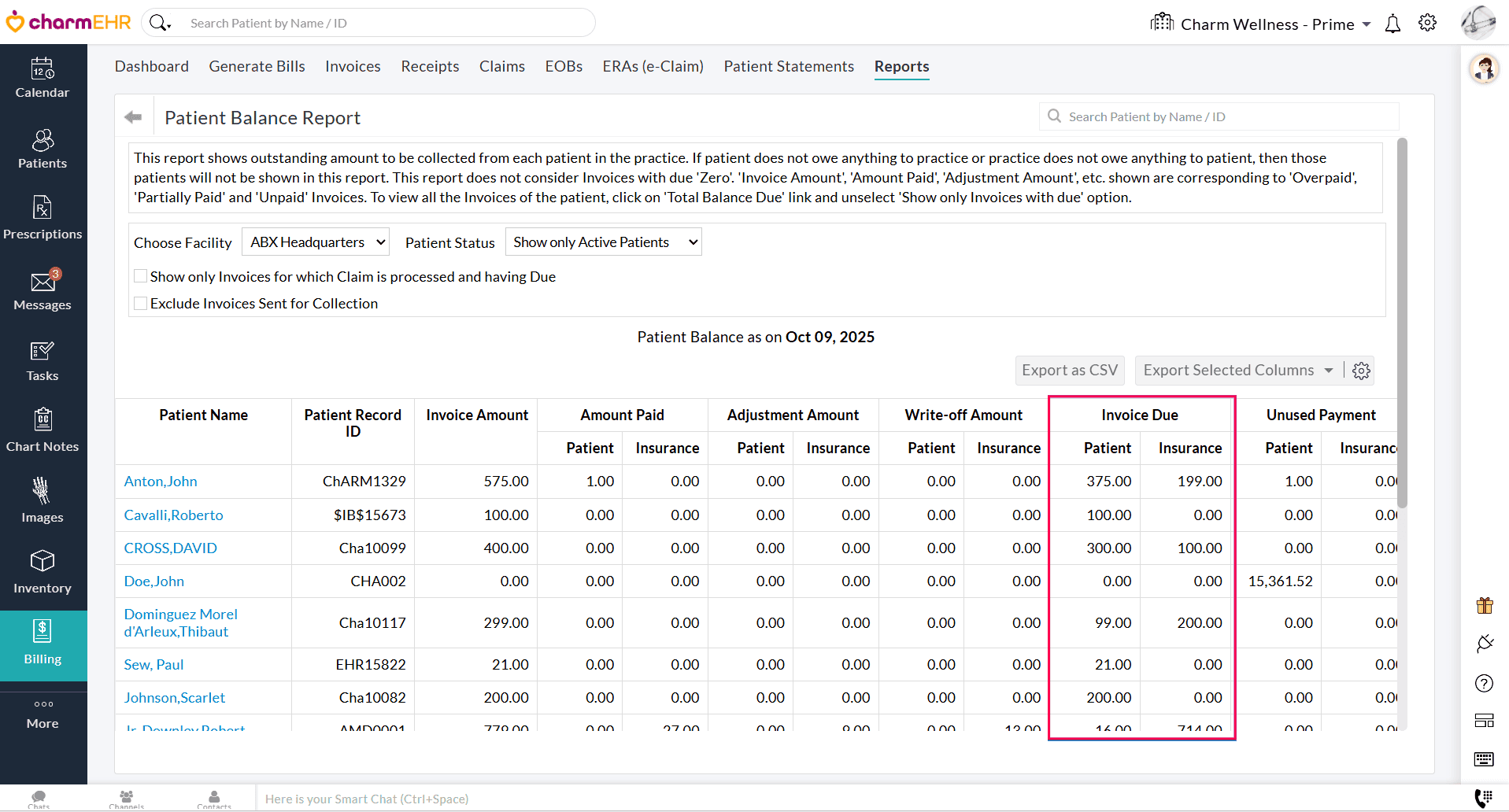This screenshot has width=1509, height=812.
Task: Open the help question mark icon
Action: pos(1485,683)
